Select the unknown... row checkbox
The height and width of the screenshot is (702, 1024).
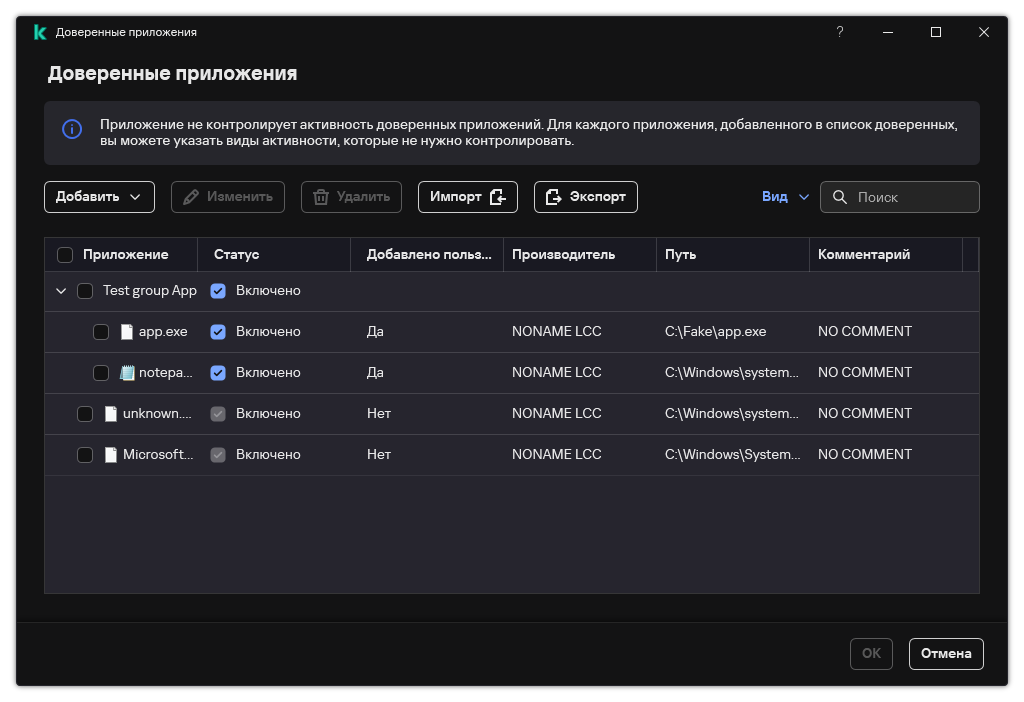pyautogui.click(x=85, y=414)
